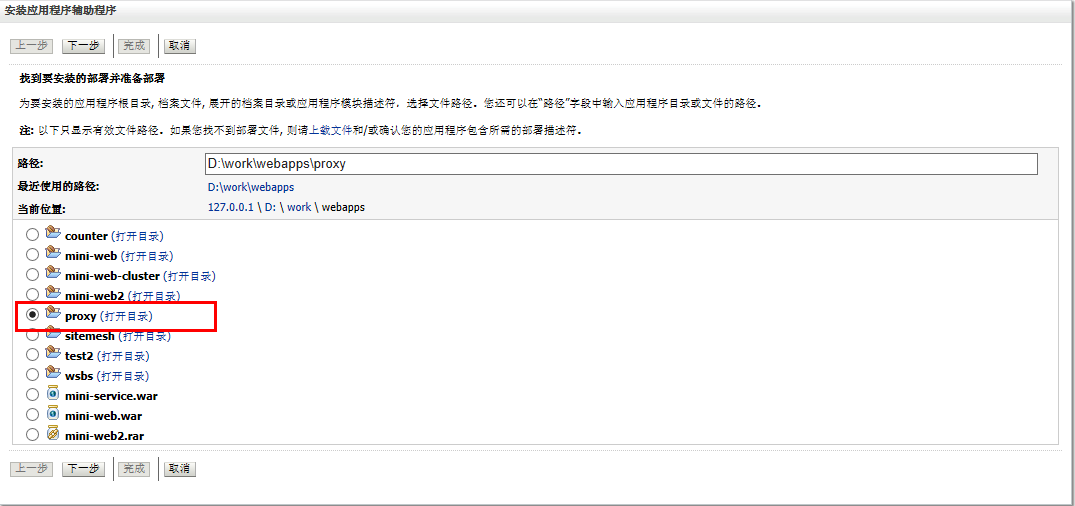The image size is (1075, 506).
Task: Click the sitemesh folder icon
Action: pos(53,334)
